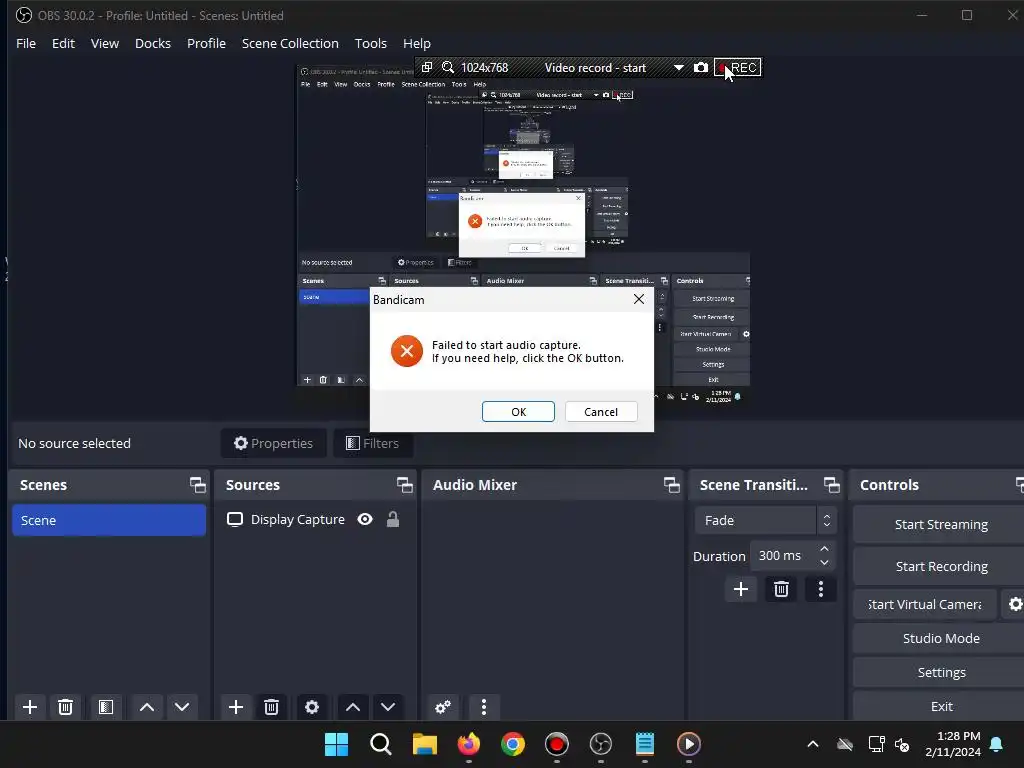Image resolution: width=1024 pixels, height=768 pixels.
Task: Toggle the Display Capture lock
Action: (x=392, y=519)
